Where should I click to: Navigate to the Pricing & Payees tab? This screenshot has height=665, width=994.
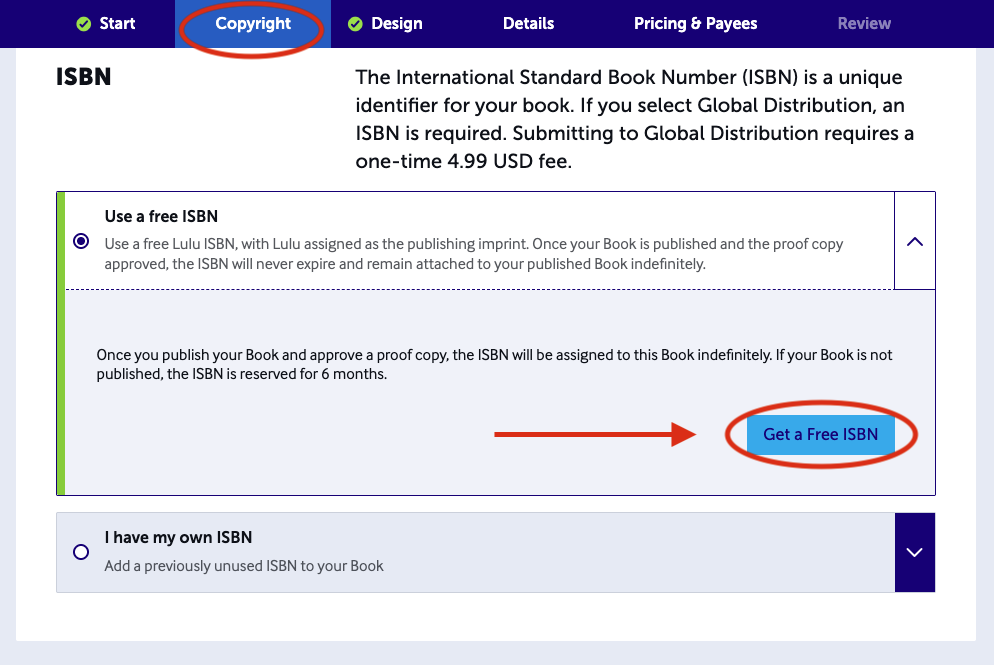click(x=695, y=23)
